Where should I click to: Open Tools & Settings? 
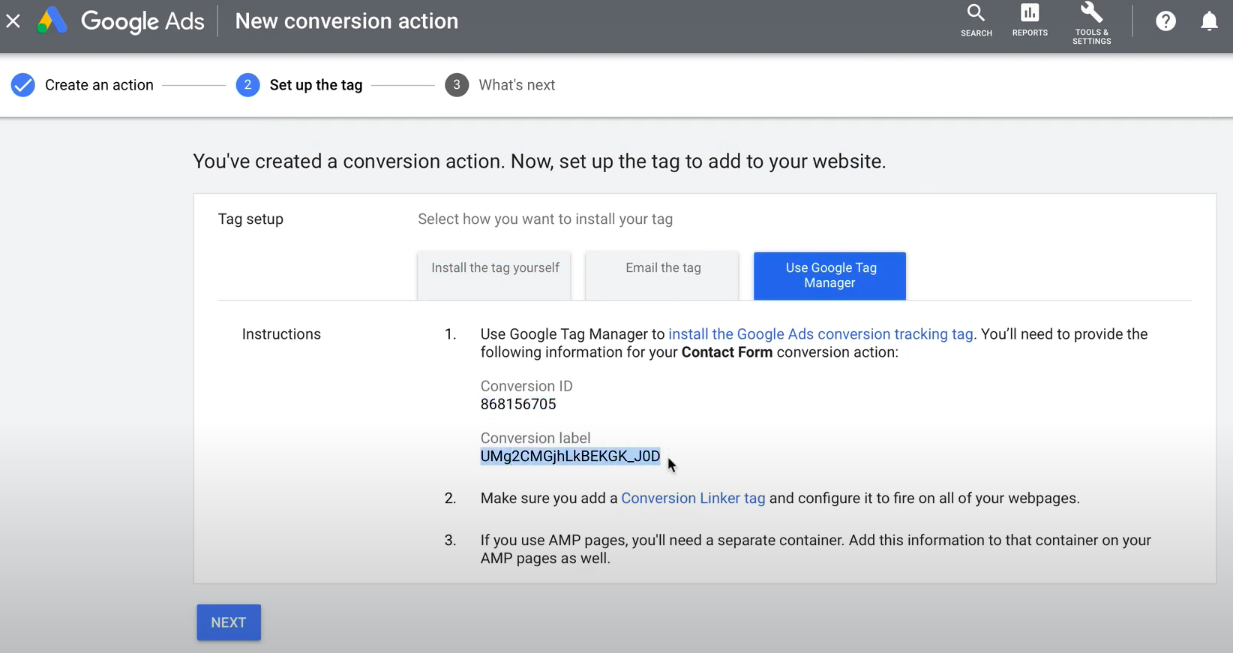pos(1091,20)
